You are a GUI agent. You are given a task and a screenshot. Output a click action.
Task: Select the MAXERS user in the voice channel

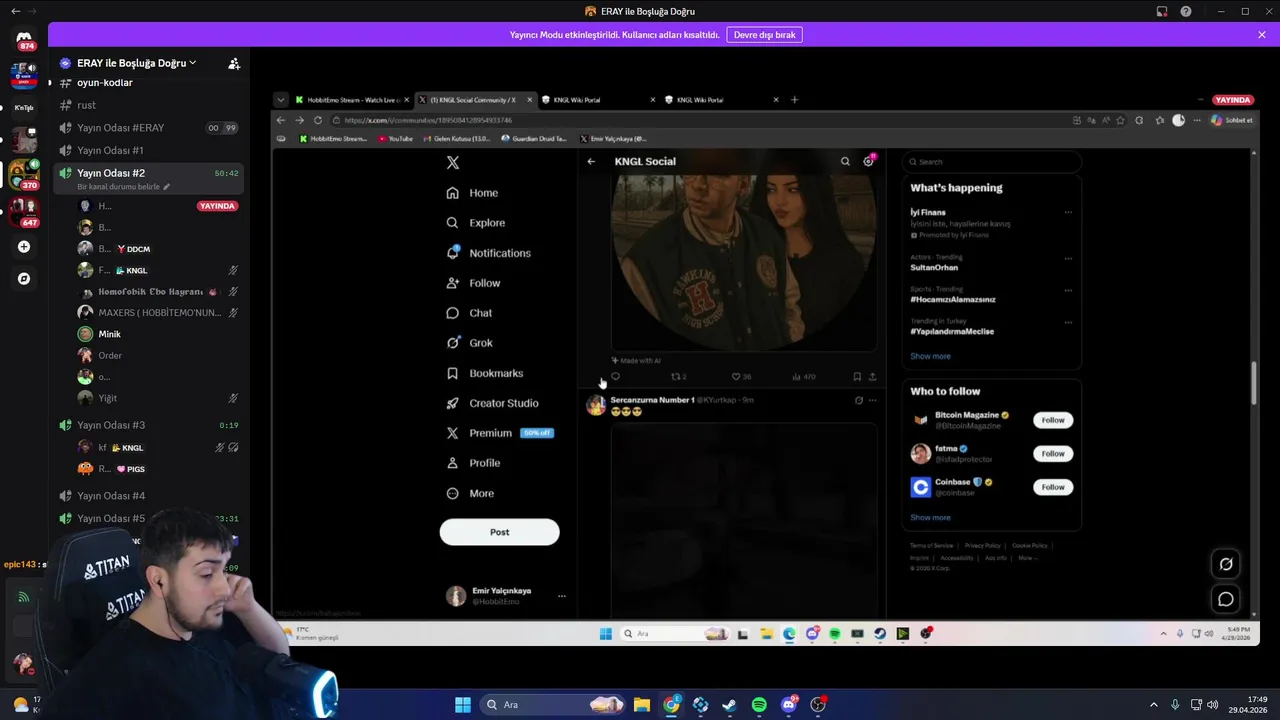158,313
